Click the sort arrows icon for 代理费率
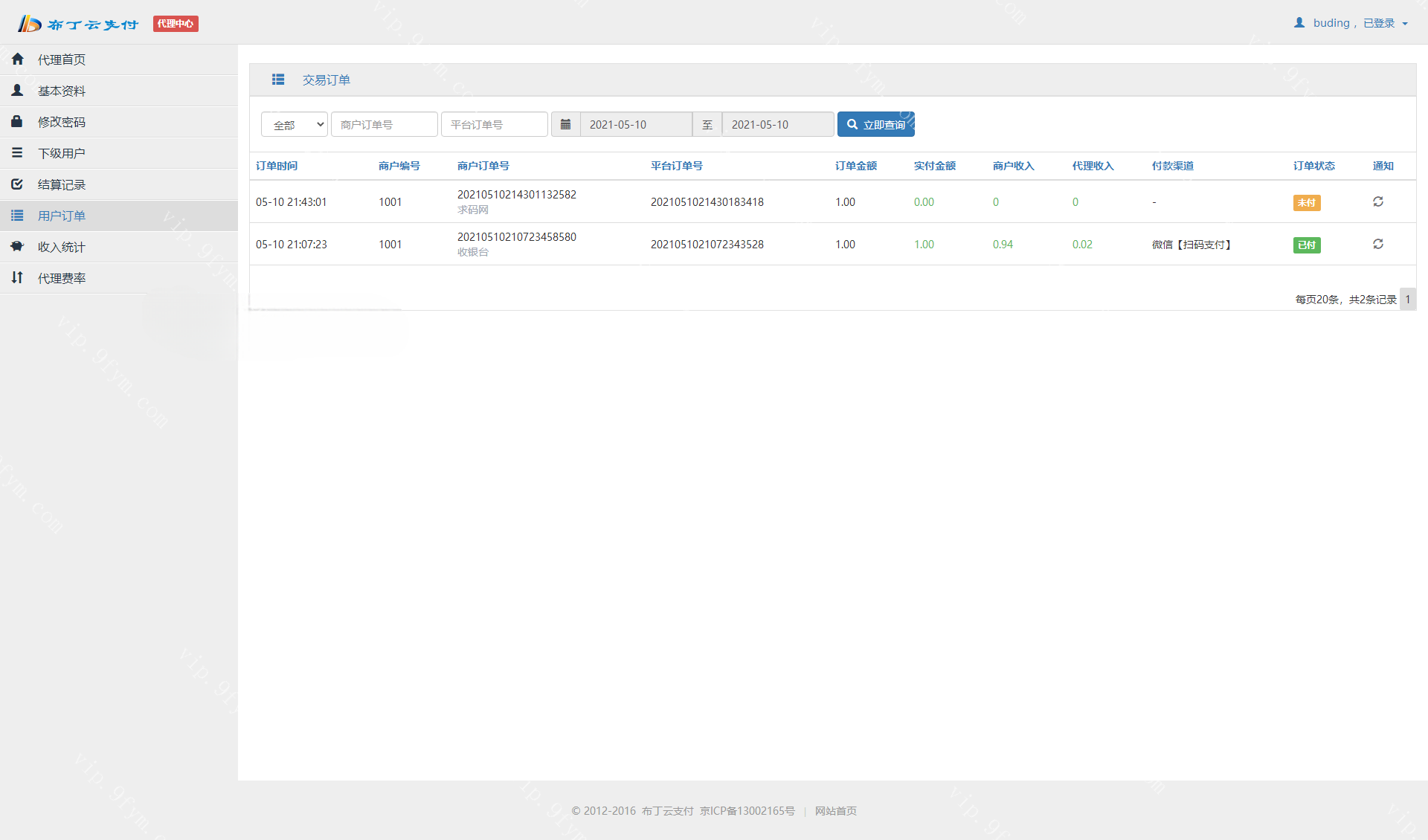 [x=17, y=277]
